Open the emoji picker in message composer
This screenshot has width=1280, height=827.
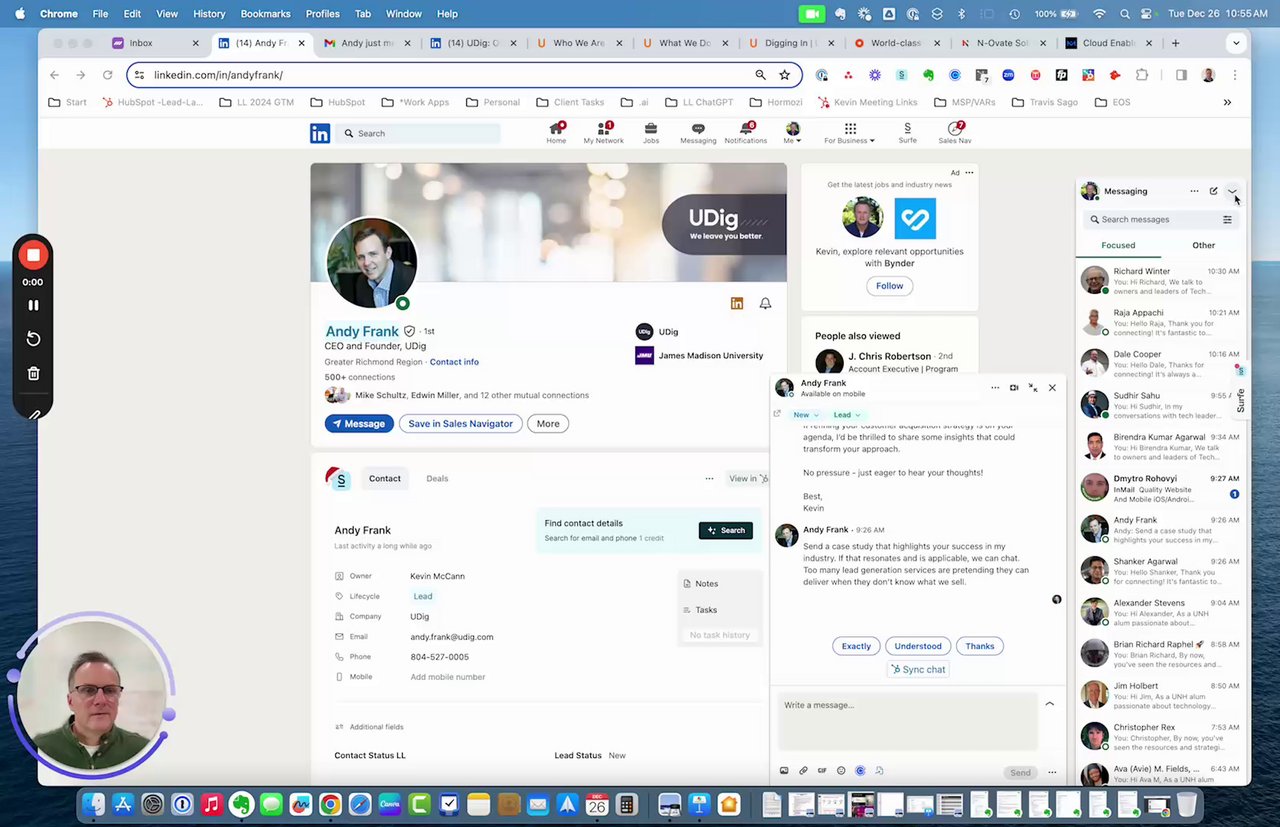[x=841, y=771]
